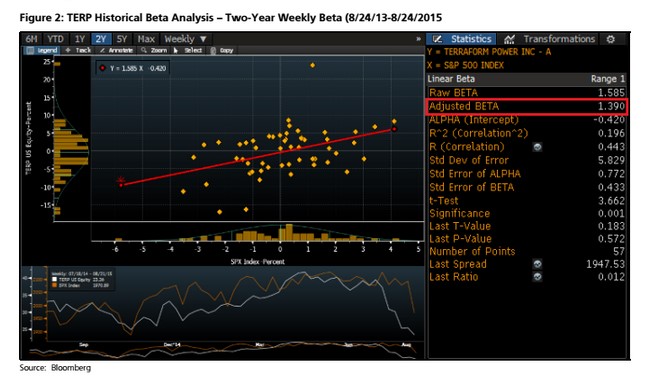
Task: Click the Transformations chart icon
Action: [x=509, y=39]
